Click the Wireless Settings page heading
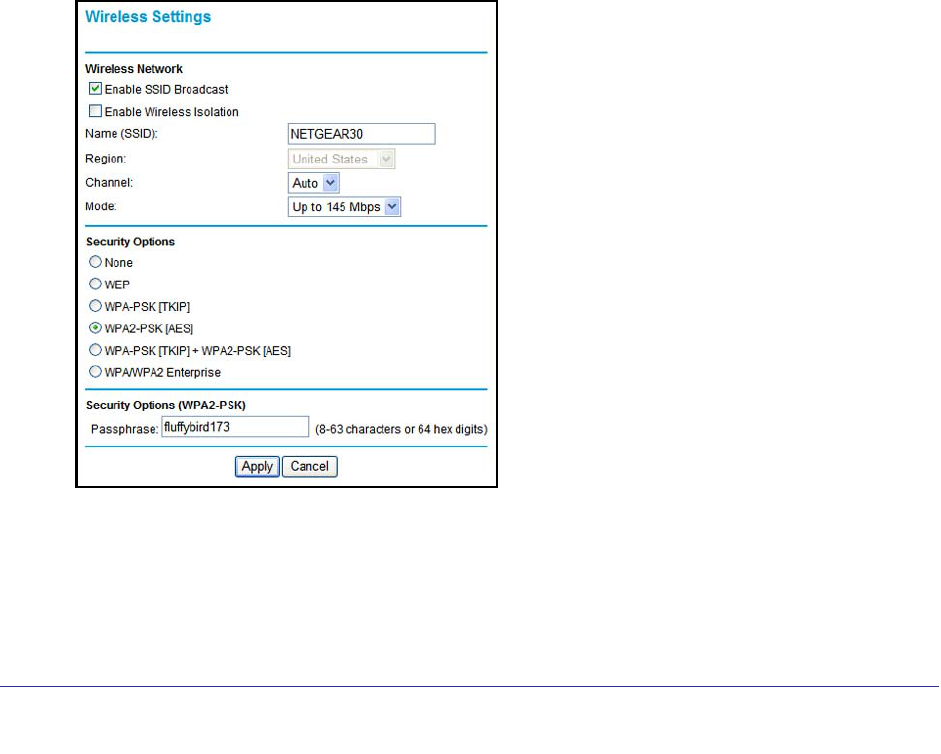The height and width of the screenshot is (754, 941). (148, 17)
